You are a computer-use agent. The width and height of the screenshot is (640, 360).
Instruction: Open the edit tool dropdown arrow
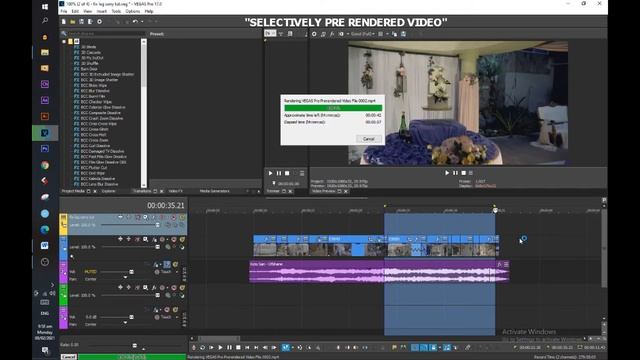[292, 348]
